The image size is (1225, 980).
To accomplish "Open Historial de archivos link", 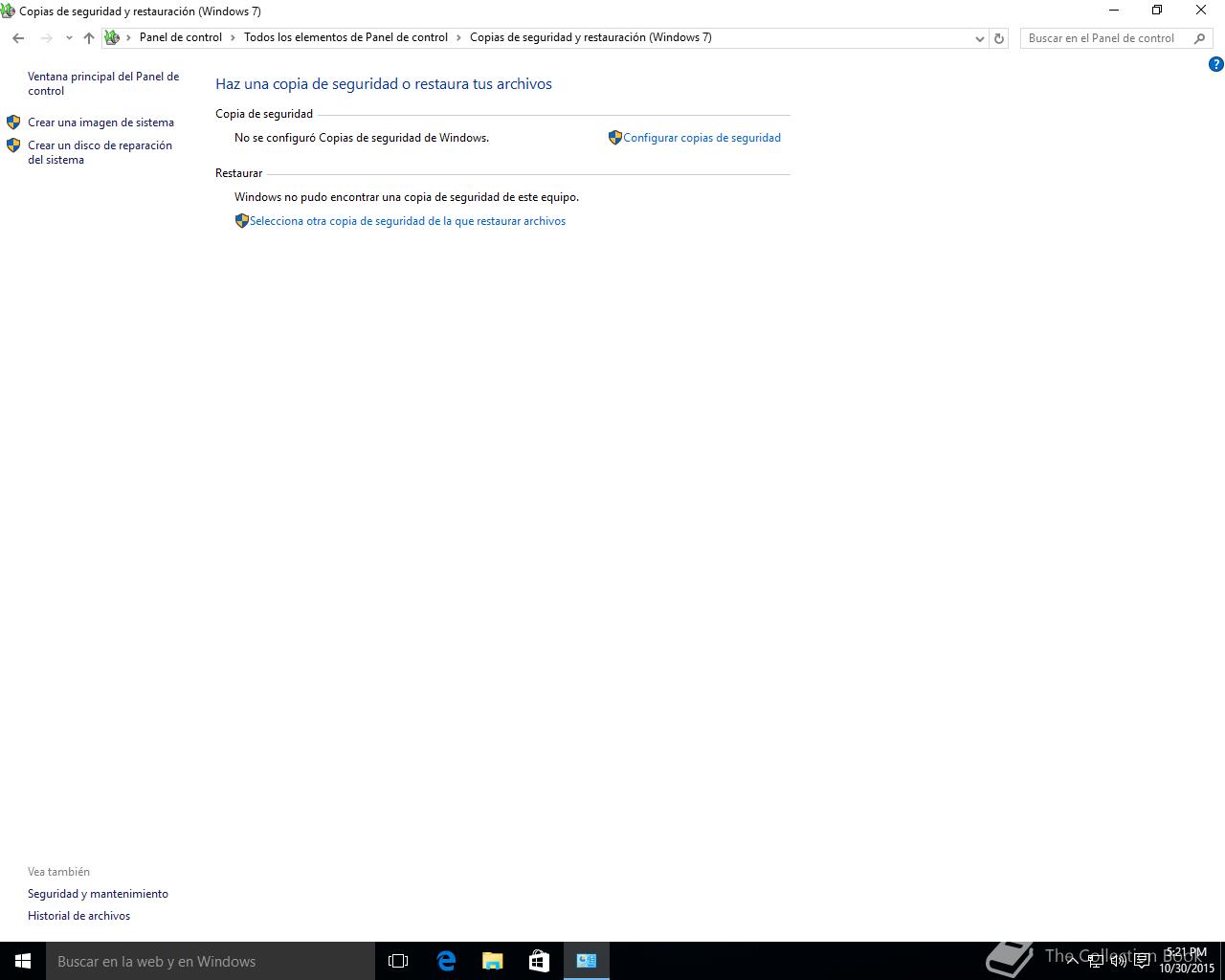I will 78,916.
